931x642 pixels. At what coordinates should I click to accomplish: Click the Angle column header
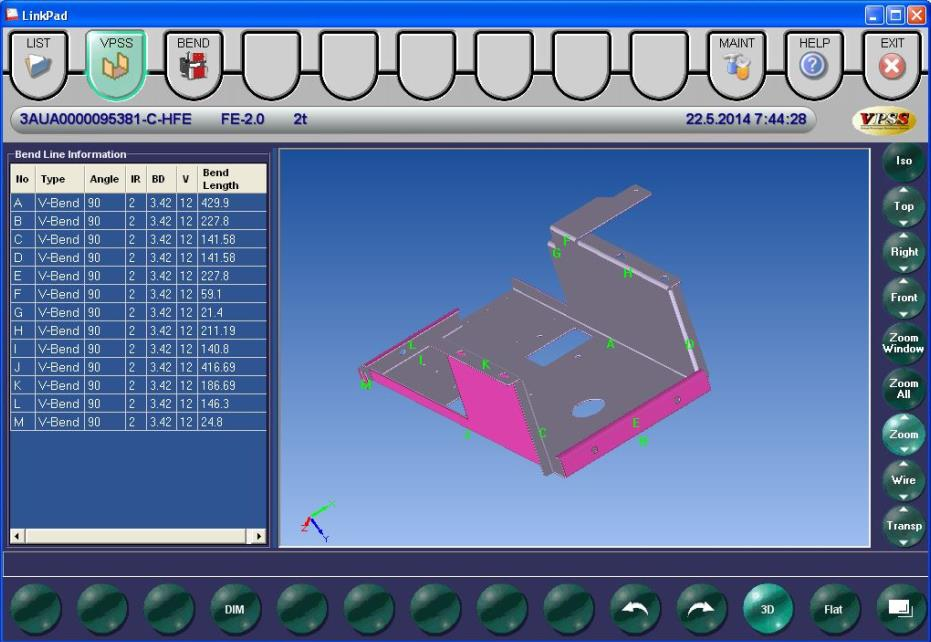(x=104, y=179)
